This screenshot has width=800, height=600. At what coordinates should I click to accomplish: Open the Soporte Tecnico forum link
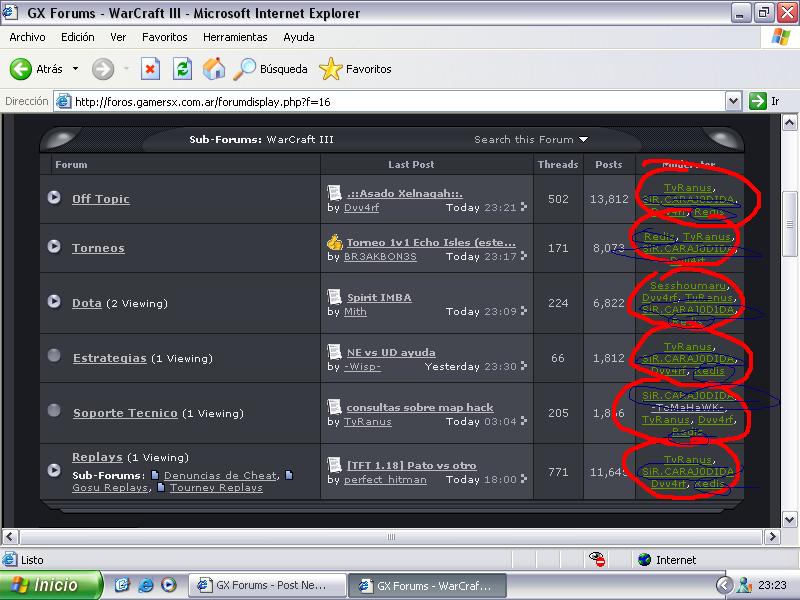coord(125,413)
